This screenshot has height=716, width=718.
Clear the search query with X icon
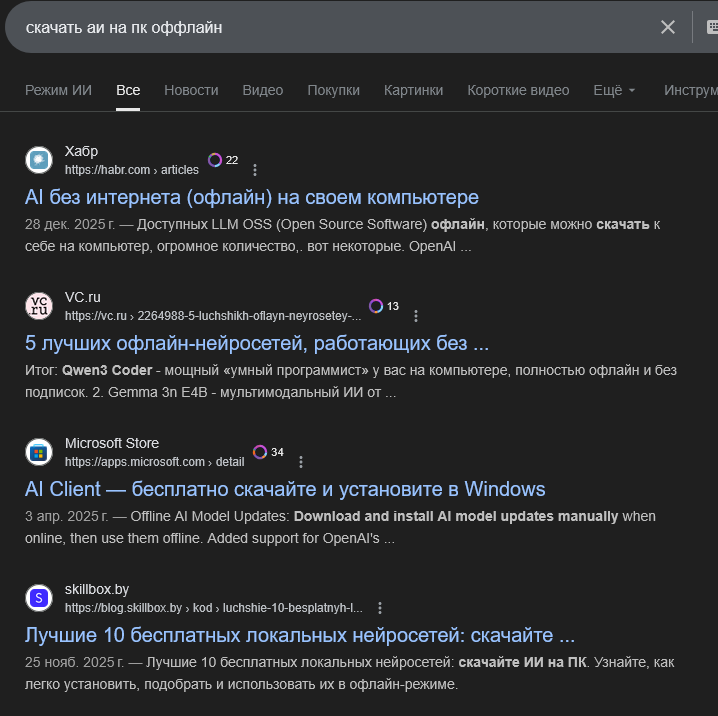pyautogui.click(x=668, y=27)
